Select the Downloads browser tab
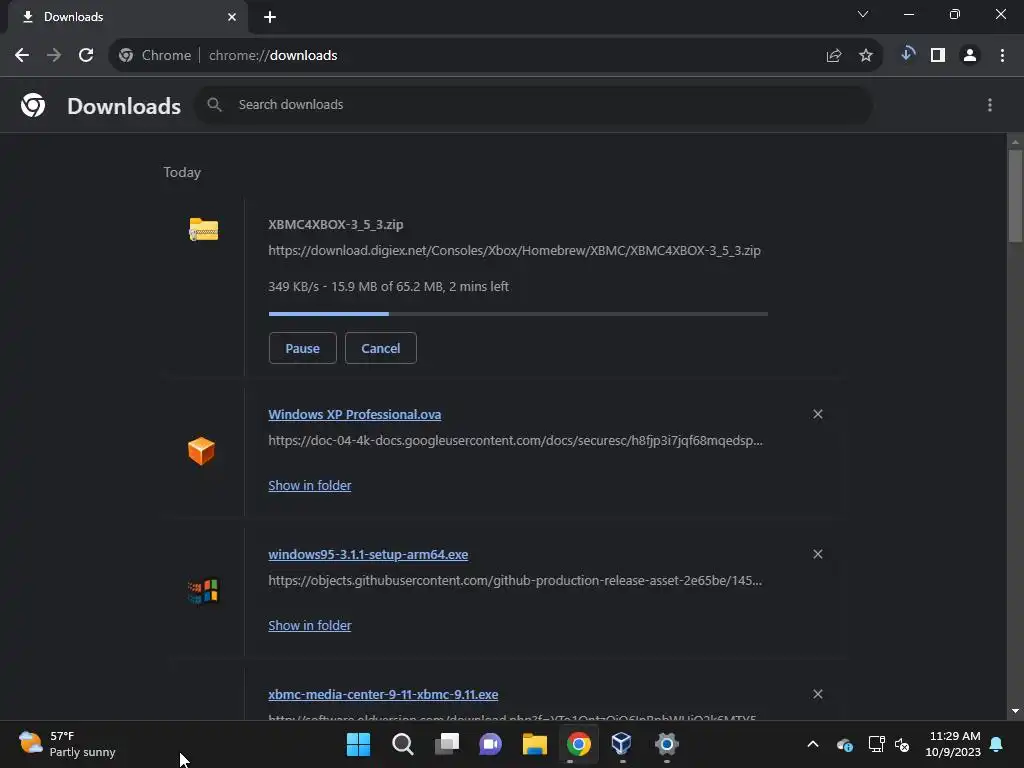Viewport: 1024px width, 768px height. (127, 17)
